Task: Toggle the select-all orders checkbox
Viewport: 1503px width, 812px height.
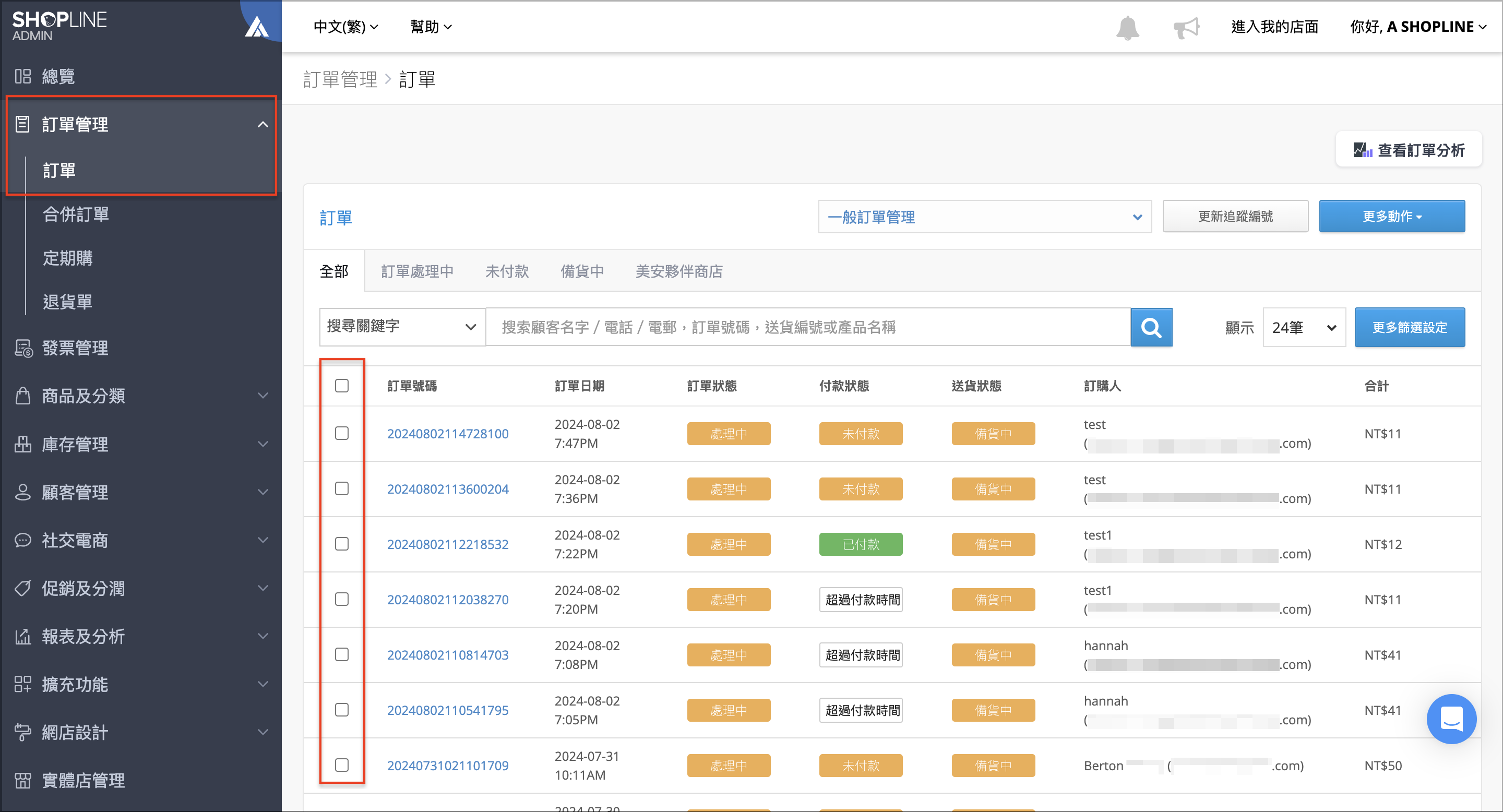Action: tap(342, 386)
